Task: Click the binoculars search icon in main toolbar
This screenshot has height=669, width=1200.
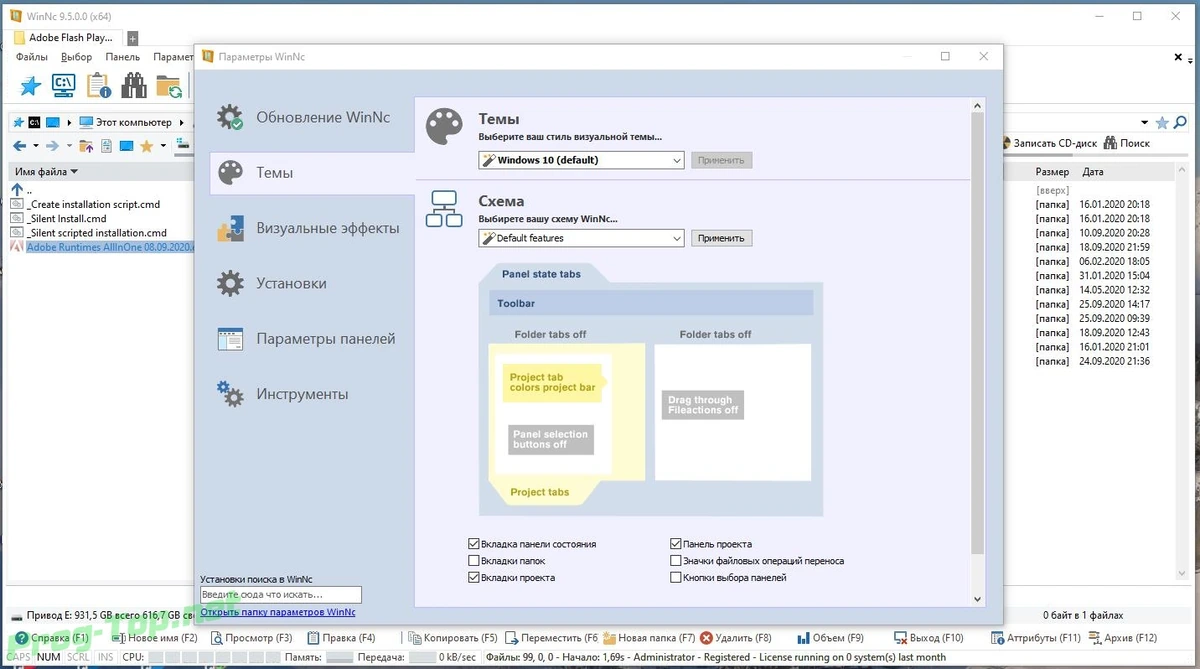Action: click(133, 86)
